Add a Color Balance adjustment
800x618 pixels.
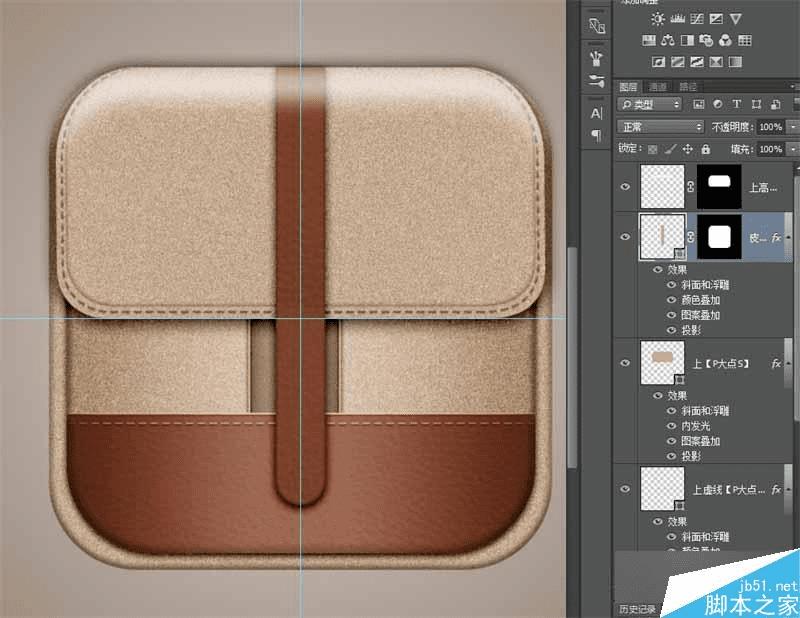click(x=668, y=40)
